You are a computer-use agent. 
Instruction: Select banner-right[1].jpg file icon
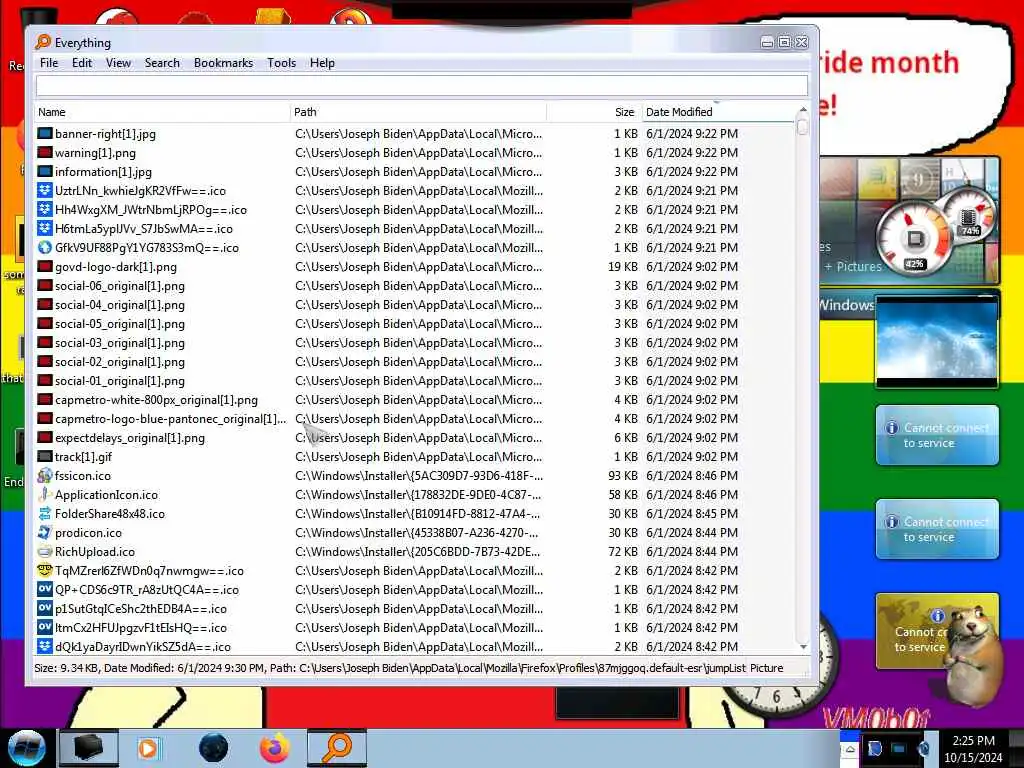[44, 134]
